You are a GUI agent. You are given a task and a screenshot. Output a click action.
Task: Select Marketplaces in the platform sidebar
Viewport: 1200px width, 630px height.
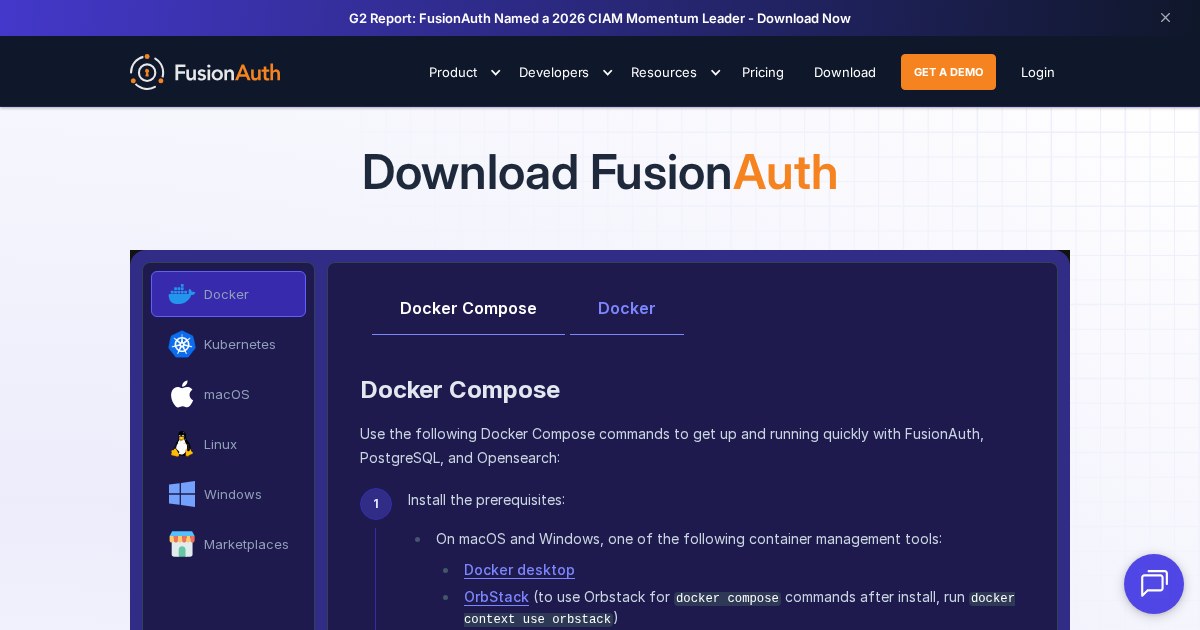click(228, 544)
